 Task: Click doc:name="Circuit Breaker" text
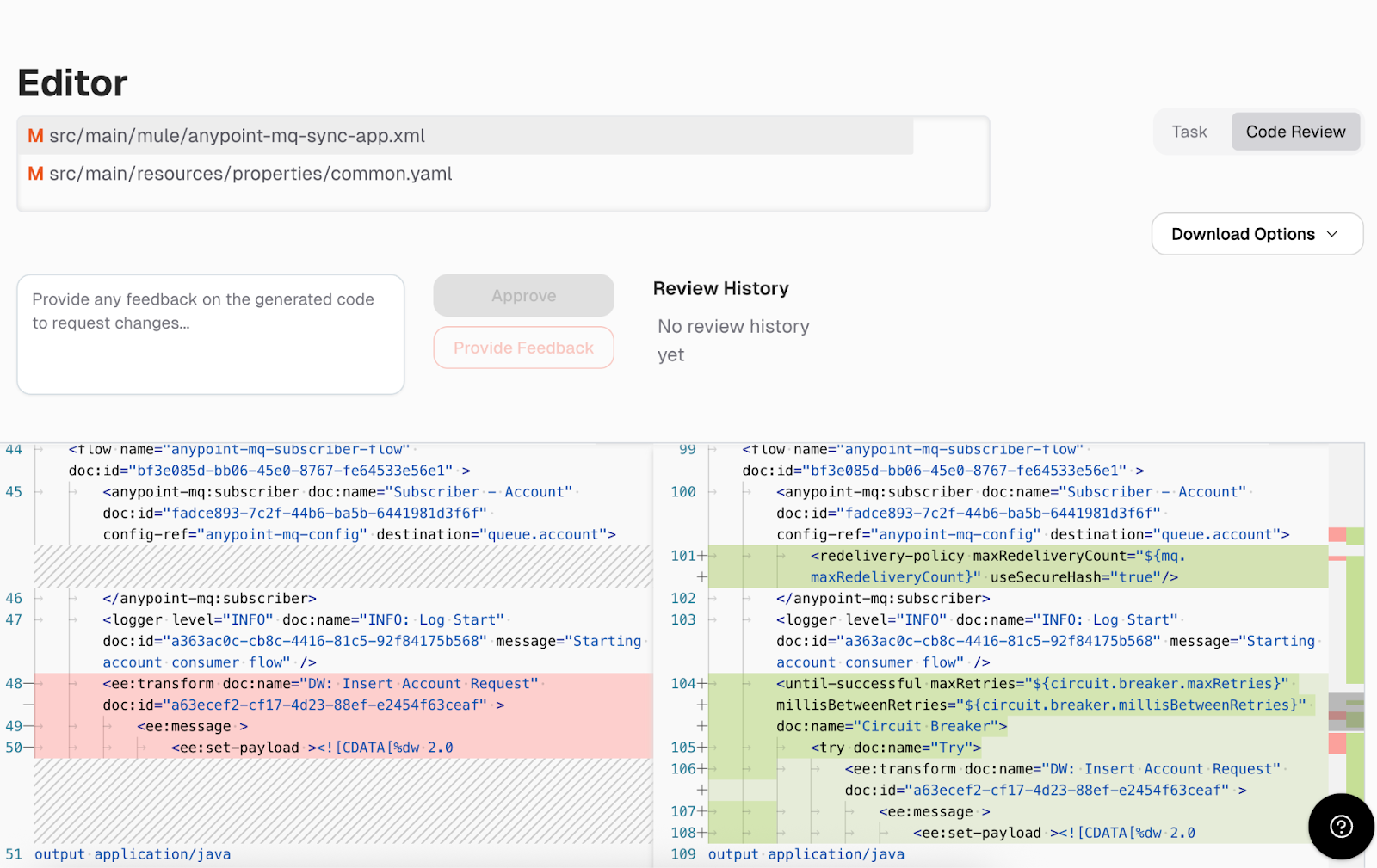(x=892, y=726)
